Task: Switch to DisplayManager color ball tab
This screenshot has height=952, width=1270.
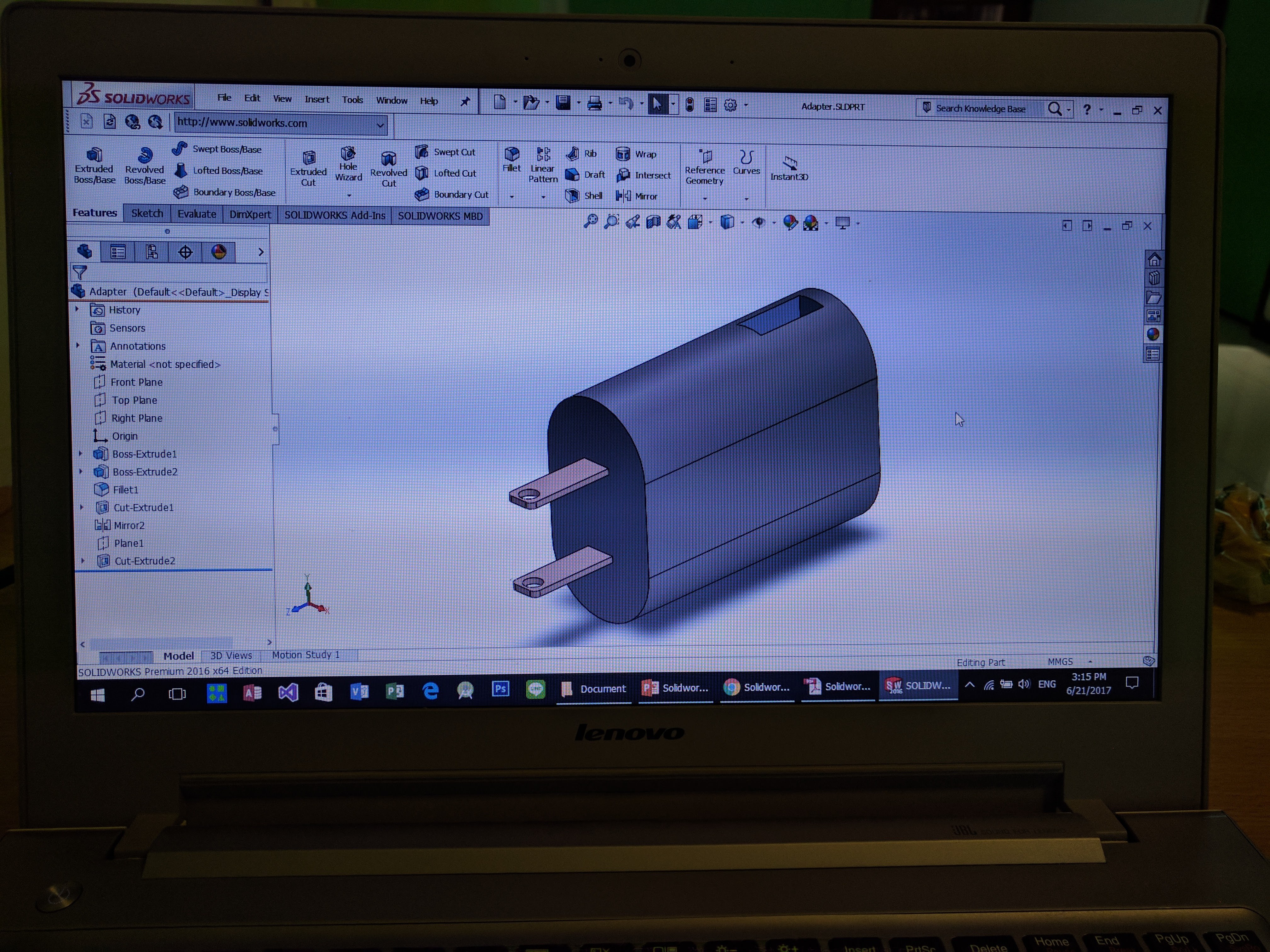Action: [x=219, y=252]
